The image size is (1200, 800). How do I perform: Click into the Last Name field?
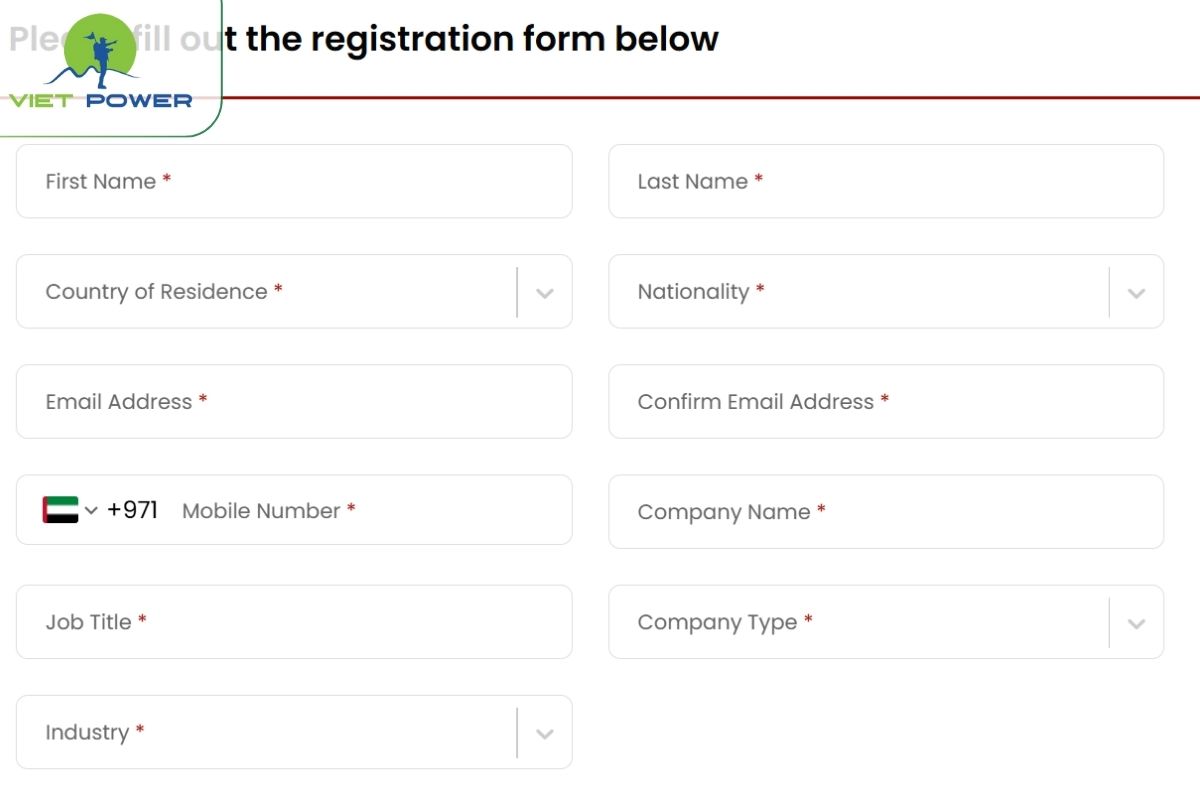coord(886,181)
